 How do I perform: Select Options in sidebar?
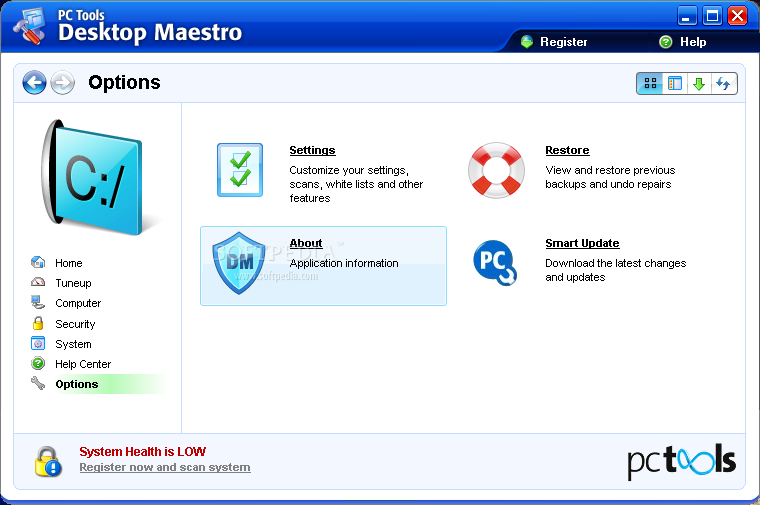pos(77,384)
